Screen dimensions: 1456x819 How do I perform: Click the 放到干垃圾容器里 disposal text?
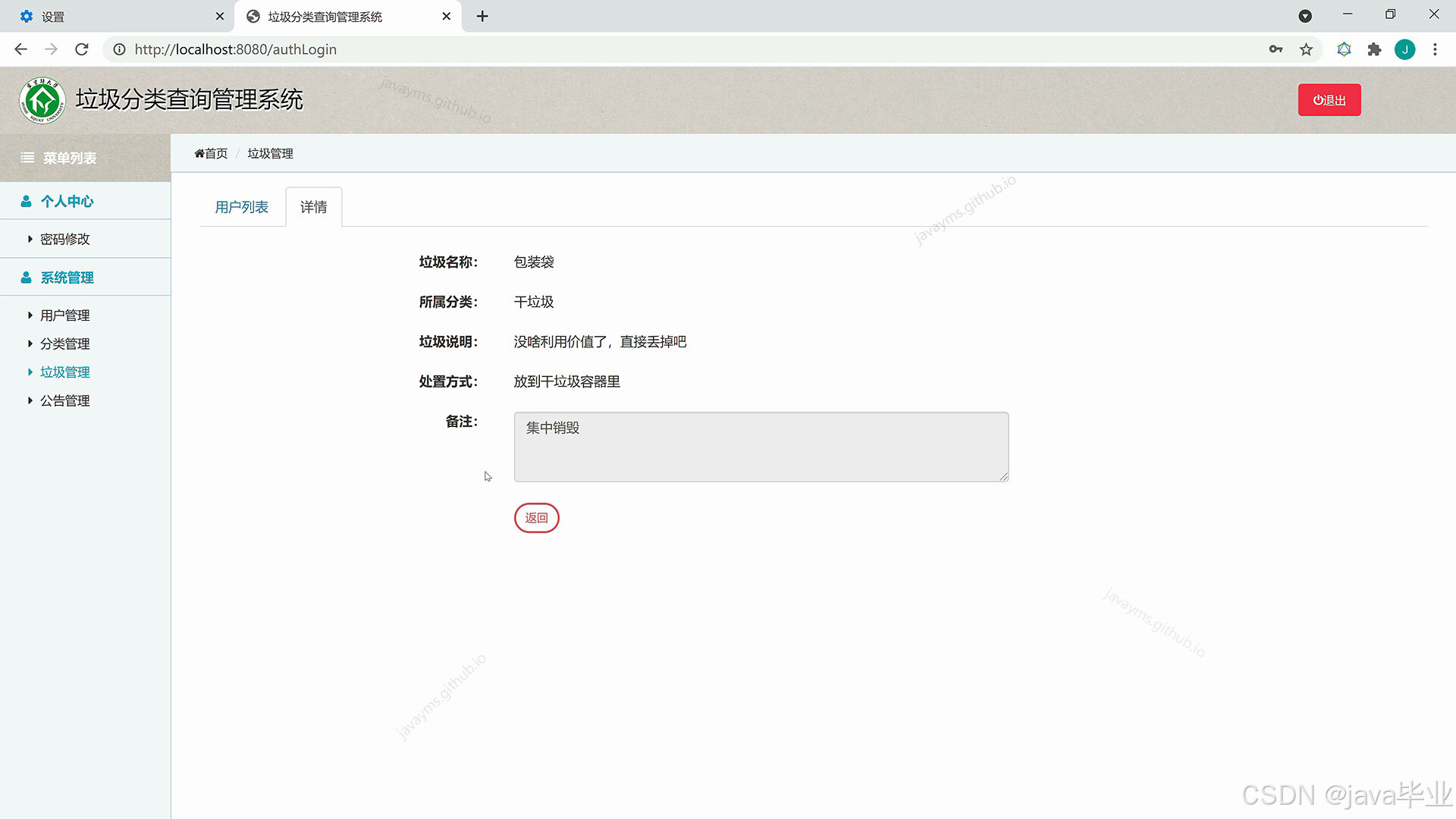click(567, 381)
